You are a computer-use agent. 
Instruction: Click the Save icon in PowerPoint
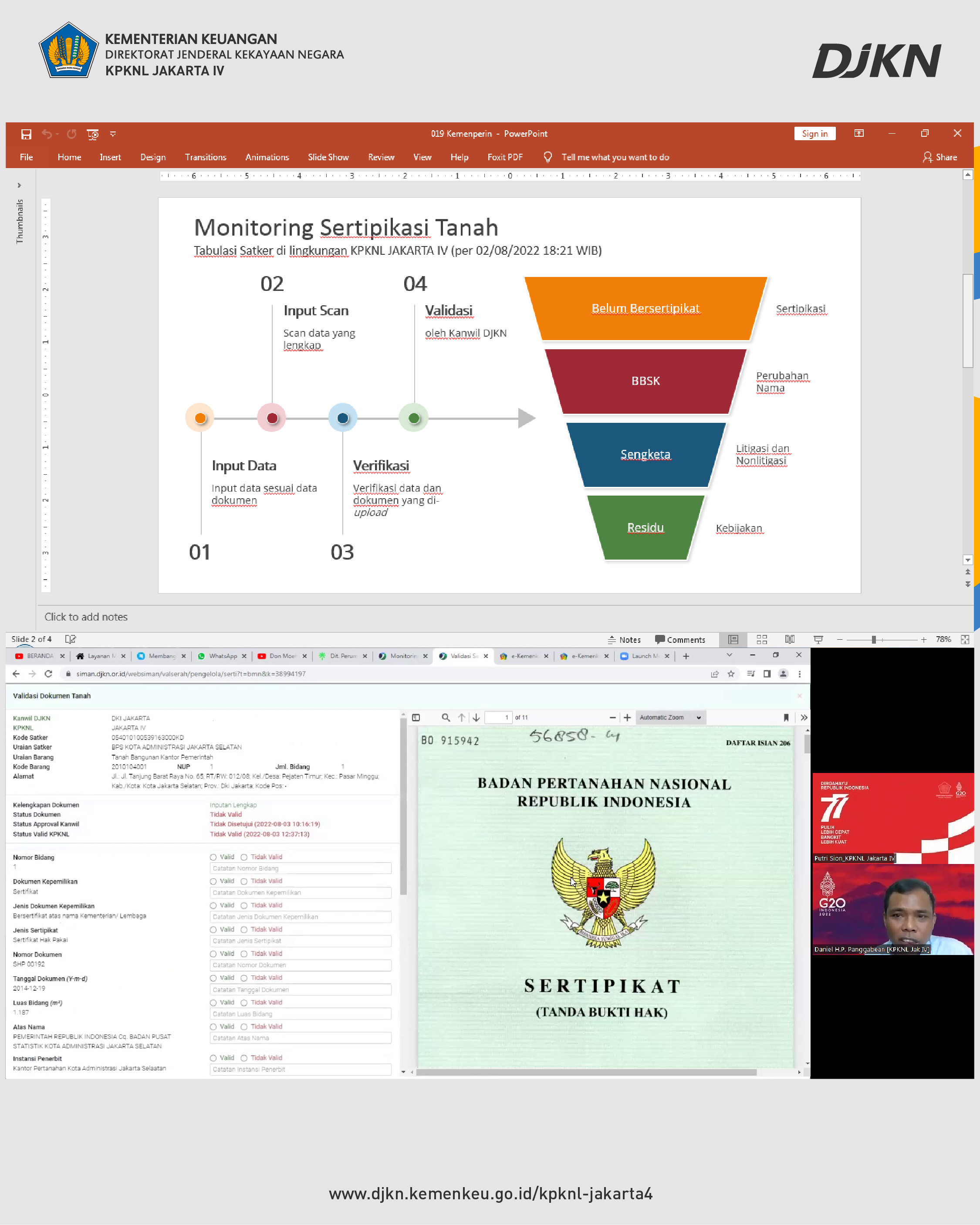[x=26, y=134]
